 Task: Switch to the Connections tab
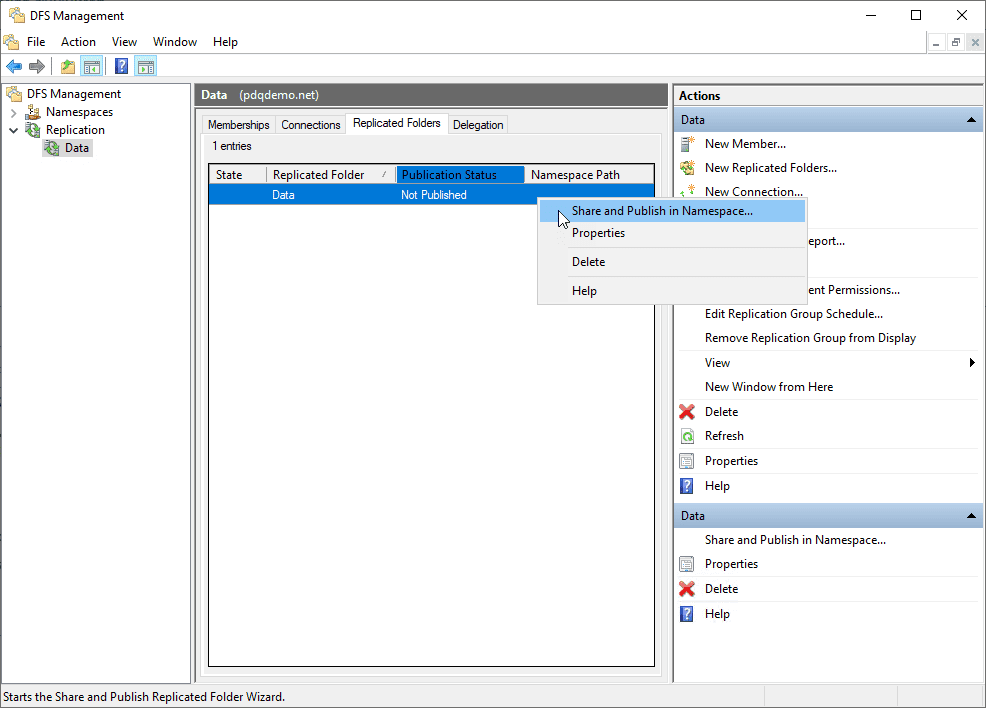pos(311,124)
